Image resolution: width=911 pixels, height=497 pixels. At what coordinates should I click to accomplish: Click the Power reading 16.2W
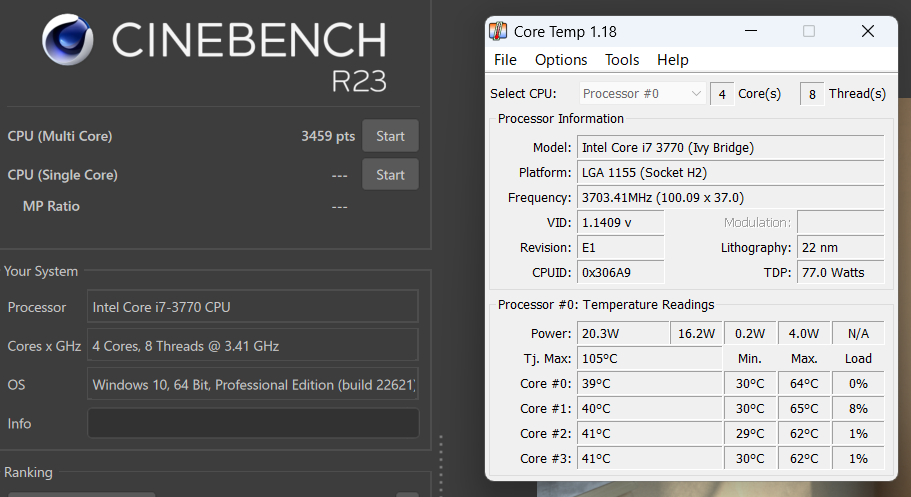point(696,334)
